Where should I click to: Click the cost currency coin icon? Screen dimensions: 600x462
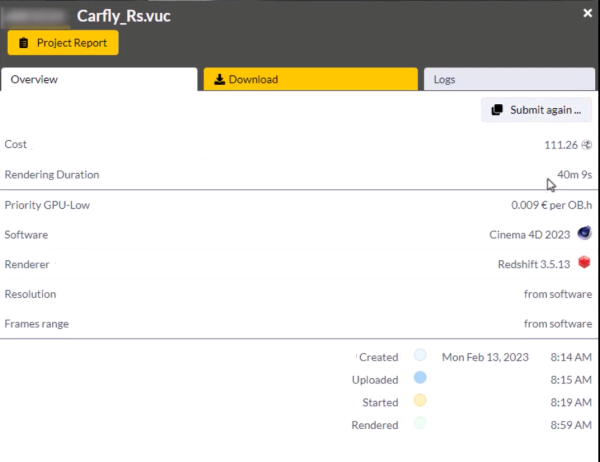(586, 145)
